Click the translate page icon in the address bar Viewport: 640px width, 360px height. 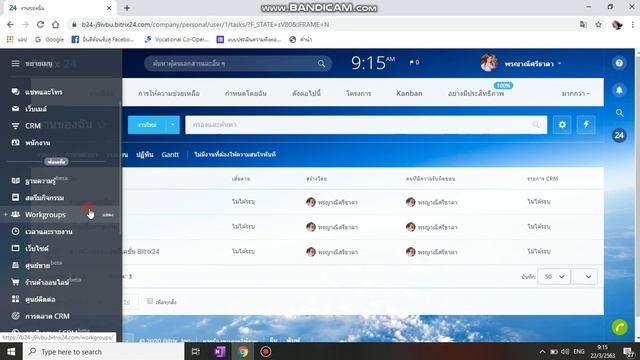[x=583, y=24]
